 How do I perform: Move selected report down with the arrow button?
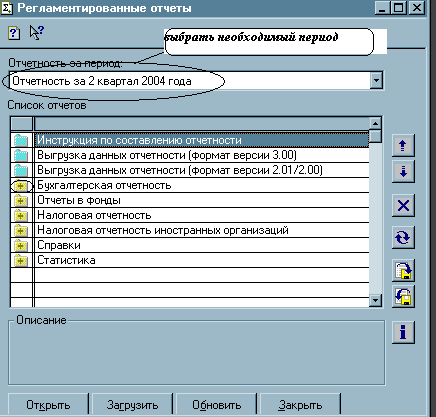(403, 171)
